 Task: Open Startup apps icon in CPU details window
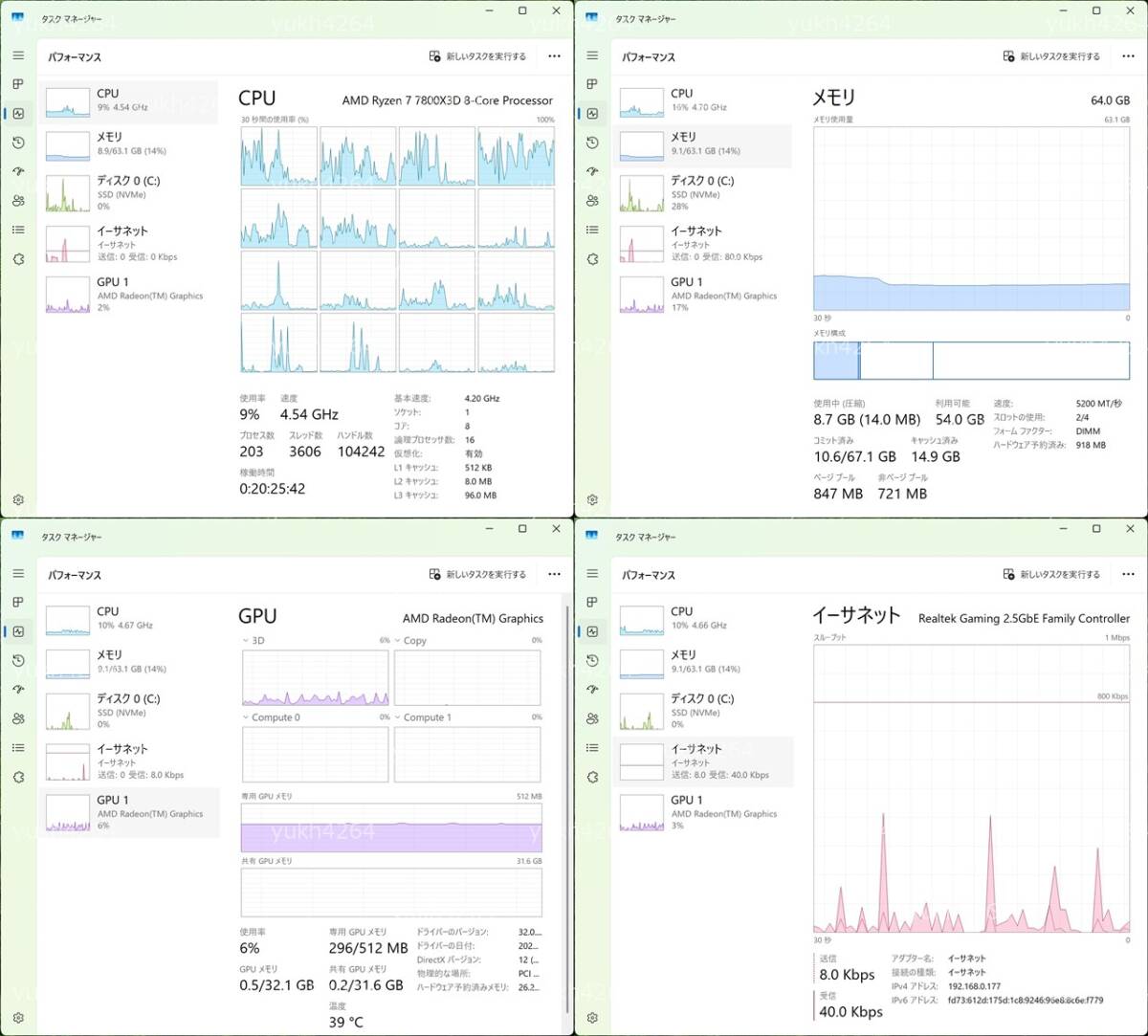[18, 171]
